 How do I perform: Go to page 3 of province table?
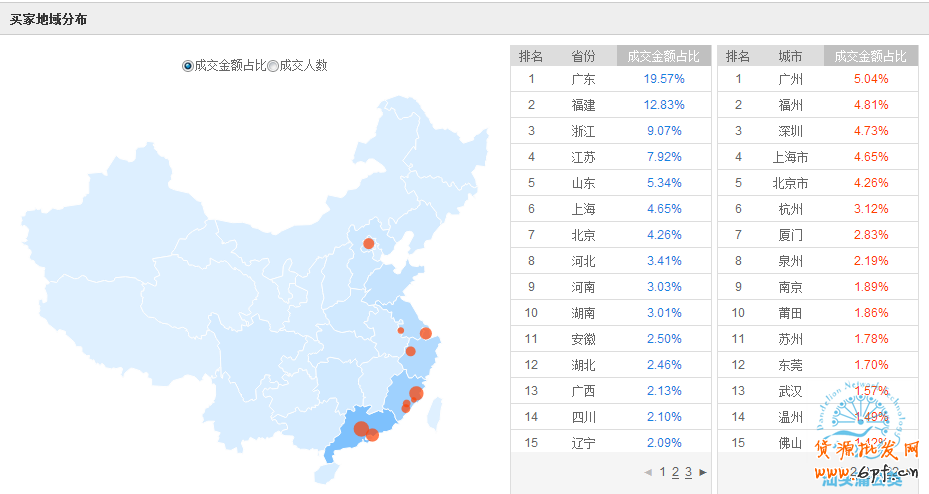tap(688, 472)
